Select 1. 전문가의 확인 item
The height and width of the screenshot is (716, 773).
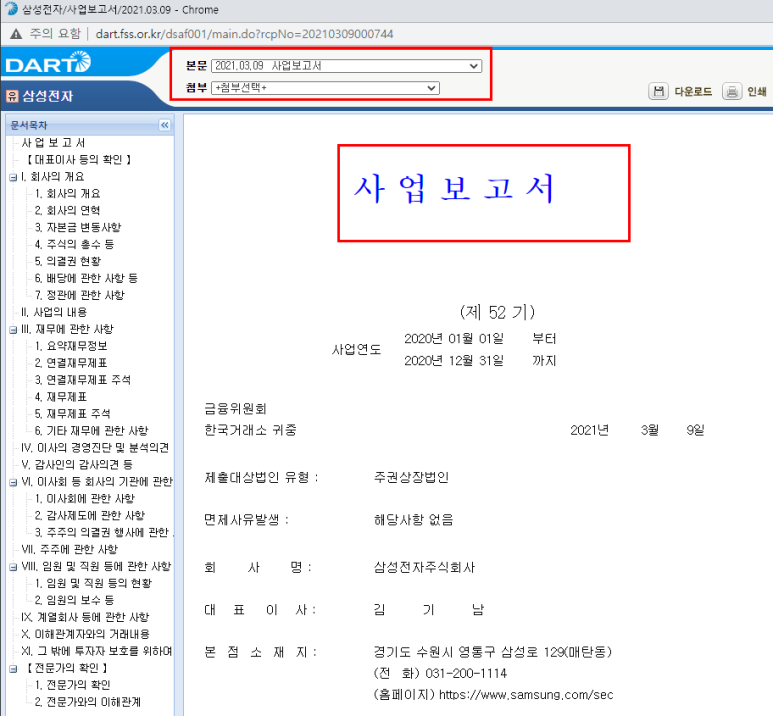[72, 684]
